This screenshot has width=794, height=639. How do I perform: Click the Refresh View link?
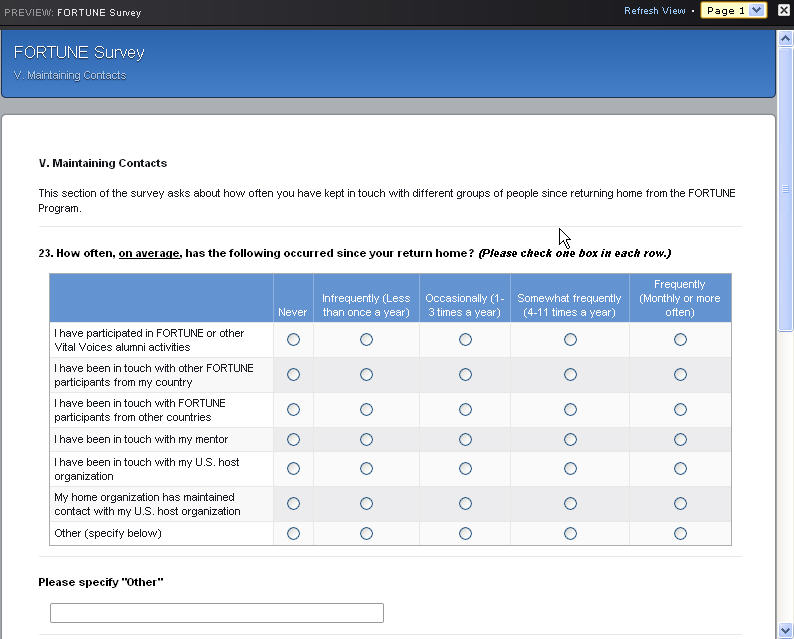(x=654, y=11)
